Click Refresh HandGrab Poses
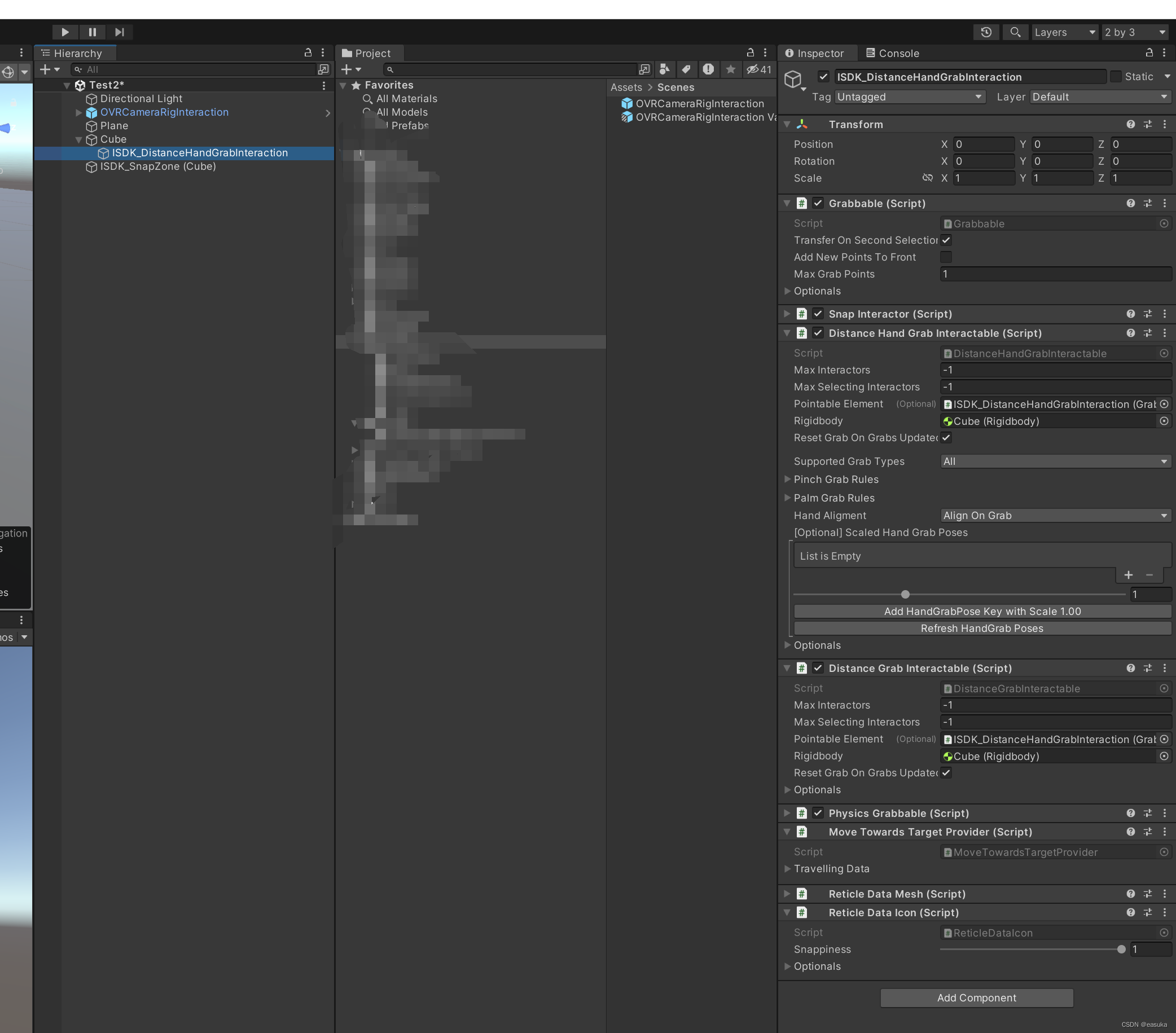This screenshot has height=1033, width=1176. click(981, 628)
